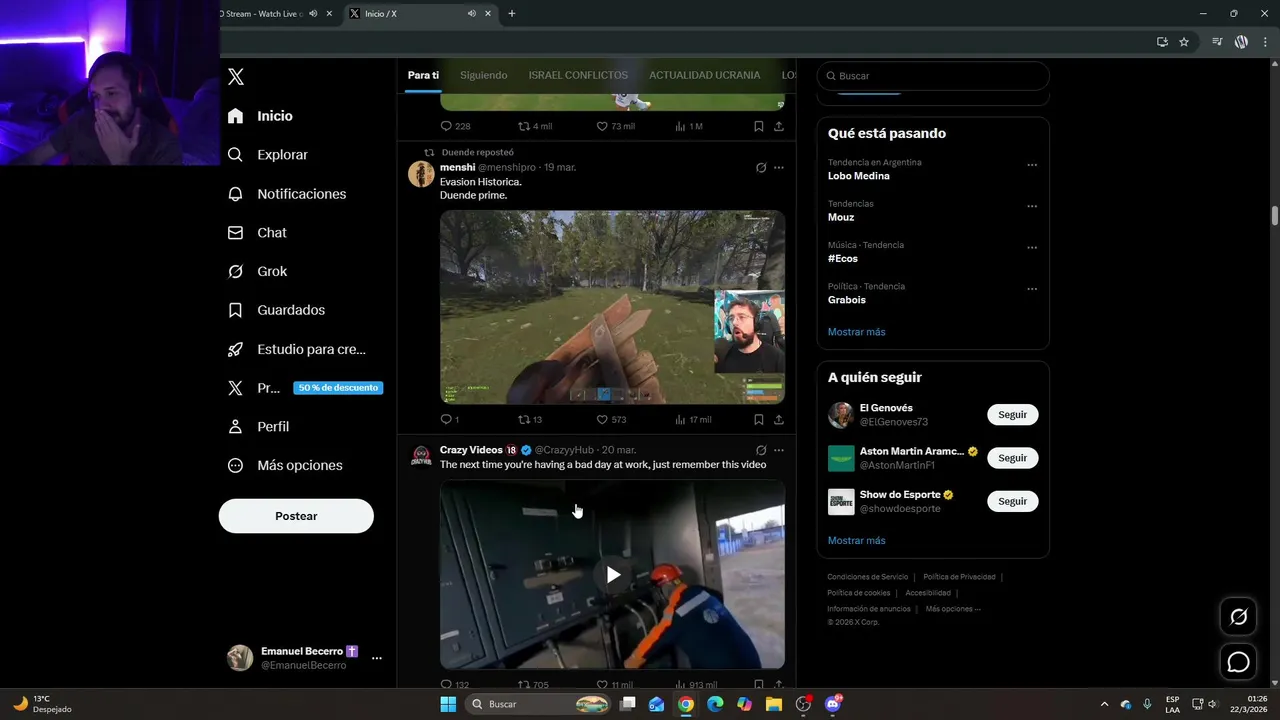
Task: Open Notificaciones in the sidebar
Action: [287, 194]
